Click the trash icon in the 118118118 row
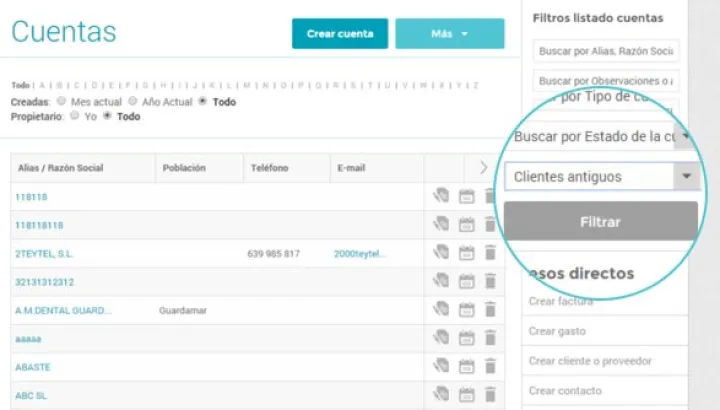The width and height of the screenshot is (720, 410). pyautogui.click(x=490, y=225)
